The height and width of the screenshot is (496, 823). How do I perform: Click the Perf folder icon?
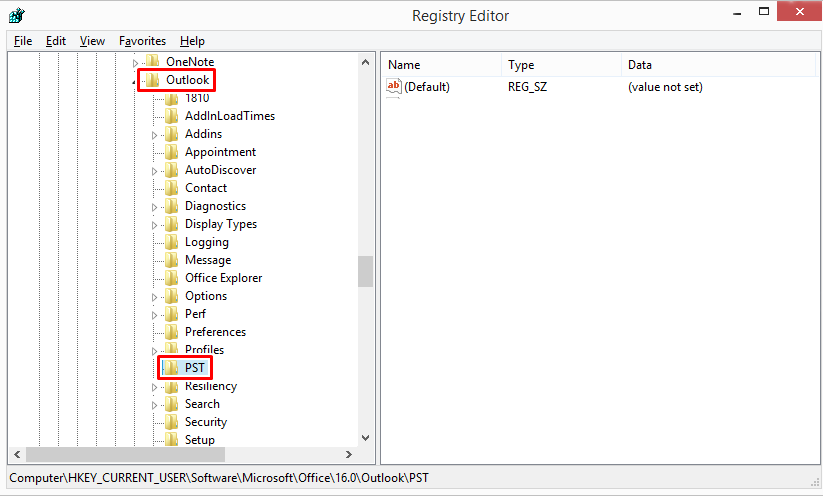click(172, 313)
